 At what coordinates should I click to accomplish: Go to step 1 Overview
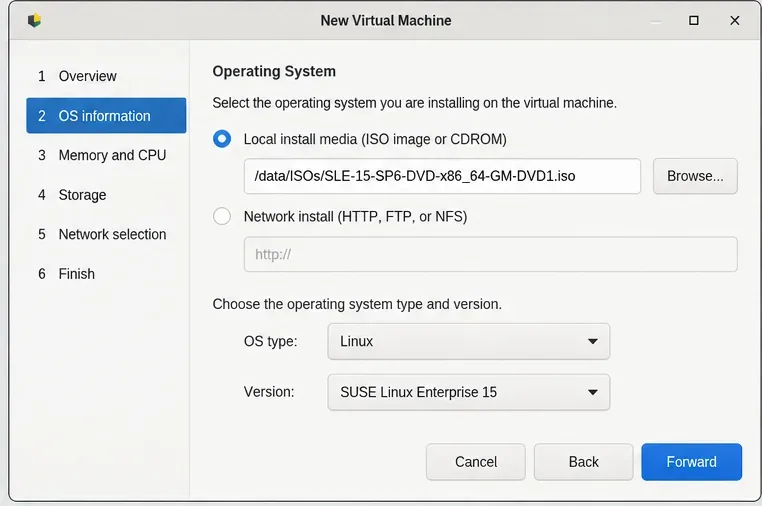106,76
